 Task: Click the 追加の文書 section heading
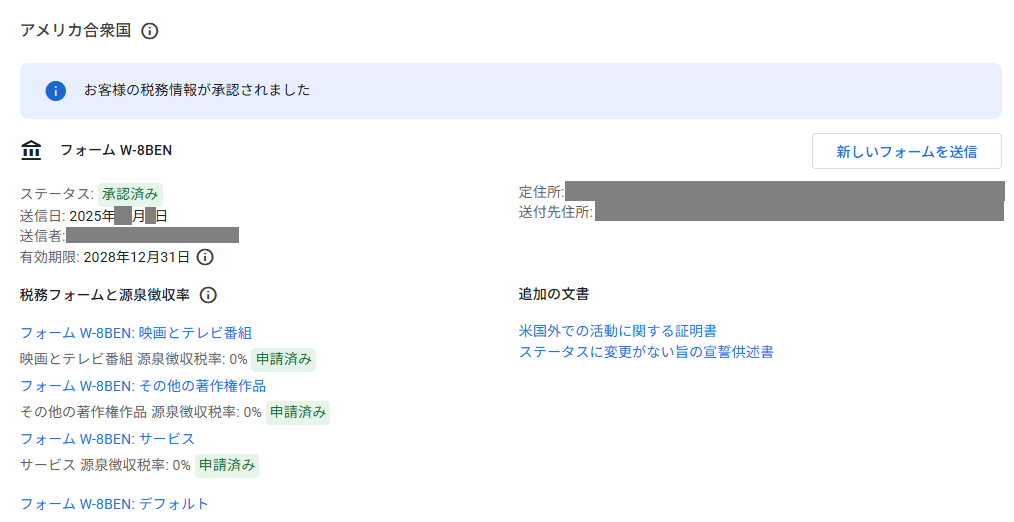553,295
